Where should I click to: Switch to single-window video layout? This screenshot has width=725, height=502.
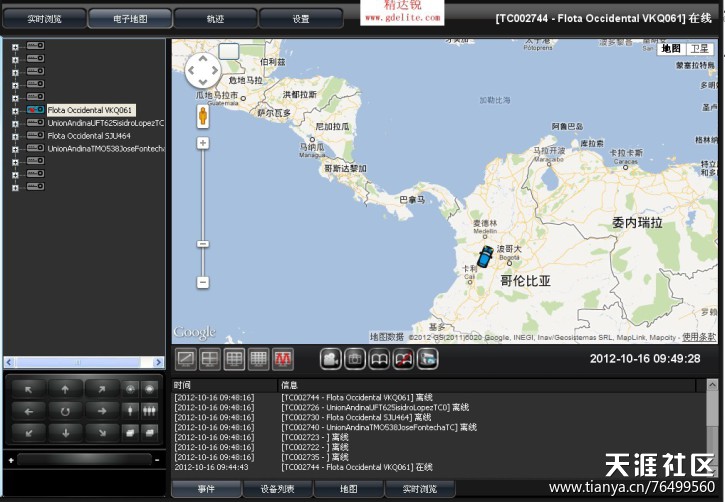pyautogui.click(x=186, y=359)
